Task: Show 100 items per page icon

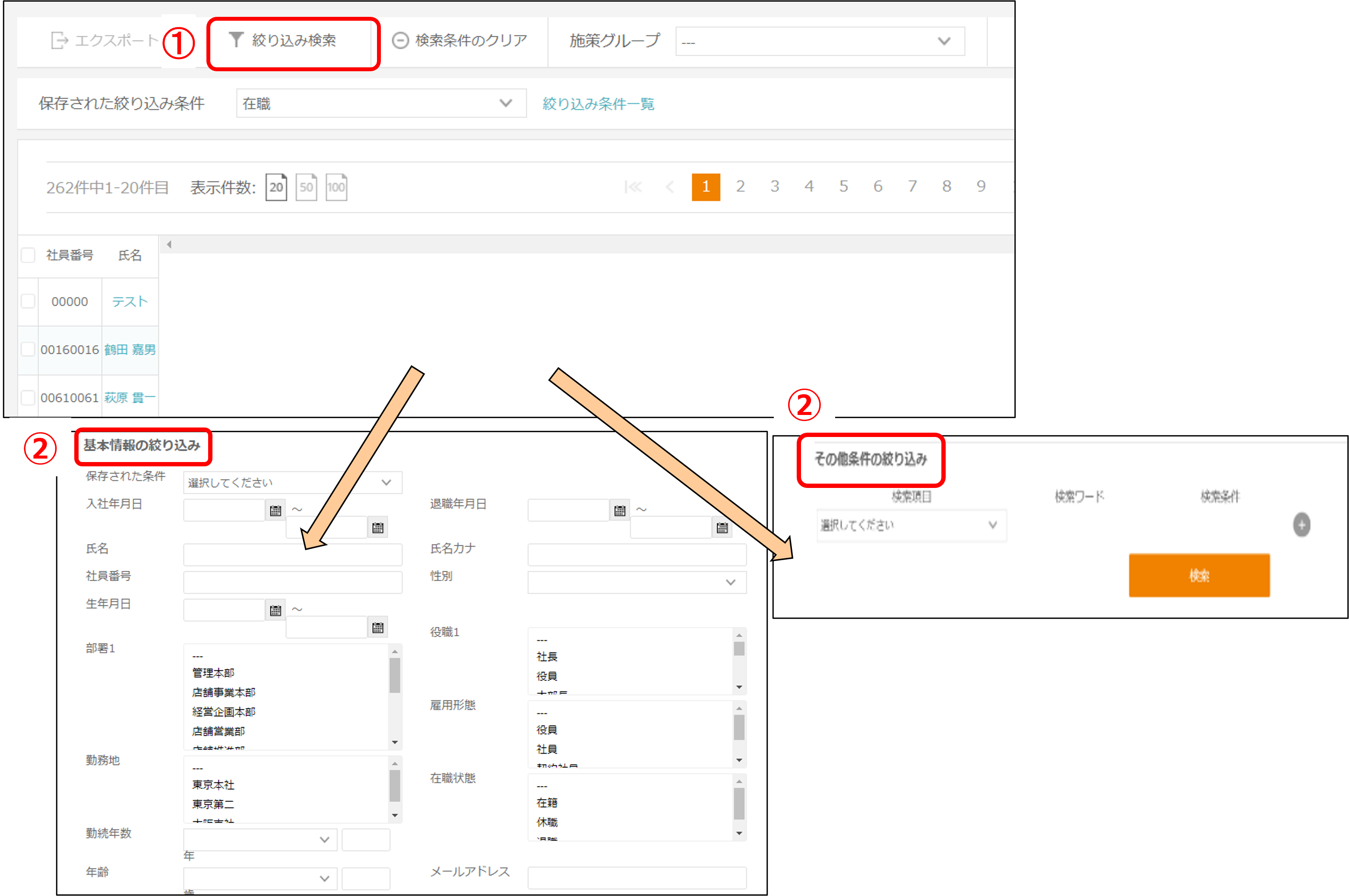Action: pos(336,187)
